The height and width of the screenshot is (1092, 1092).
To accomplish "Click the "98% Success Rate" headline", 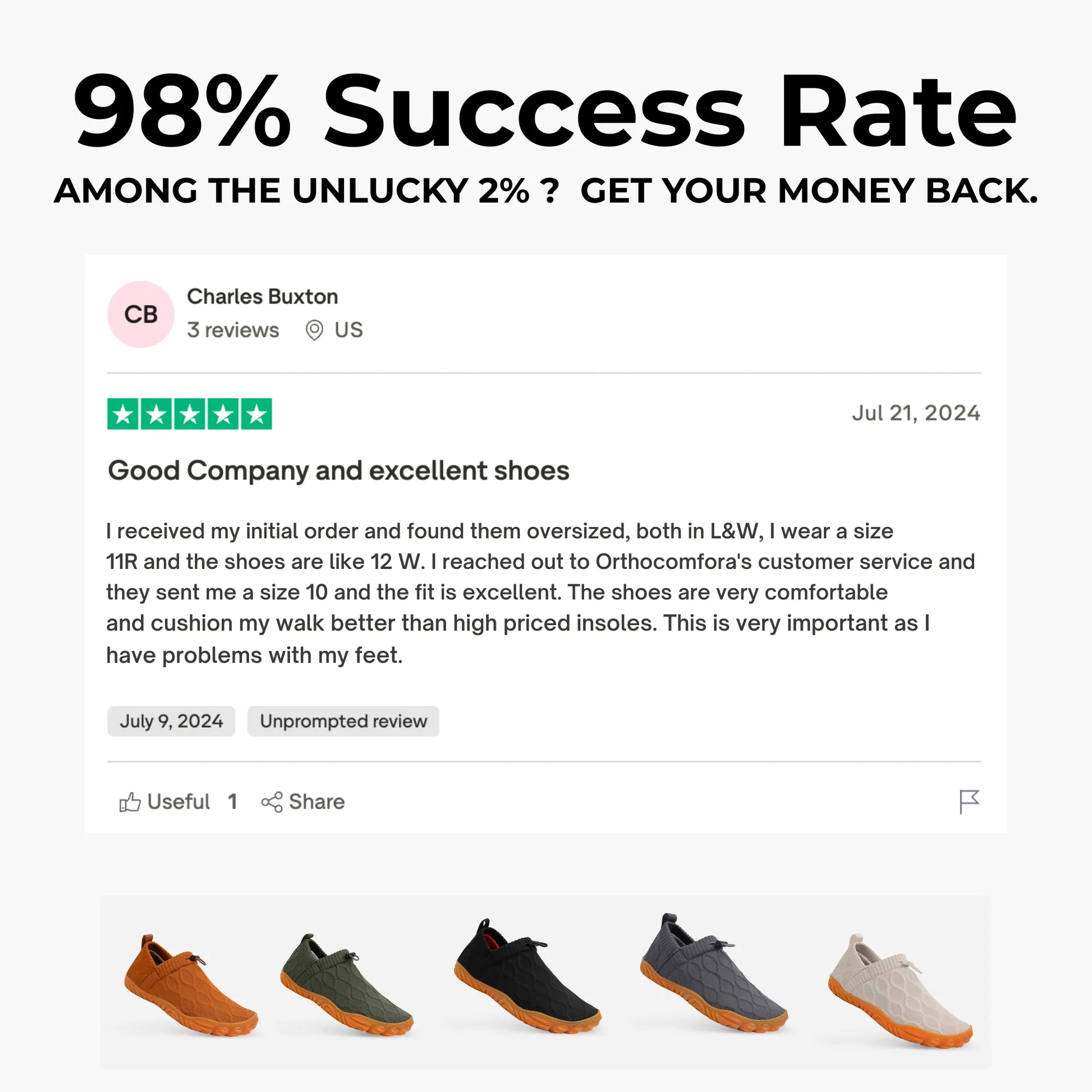I will click(545, 111).
